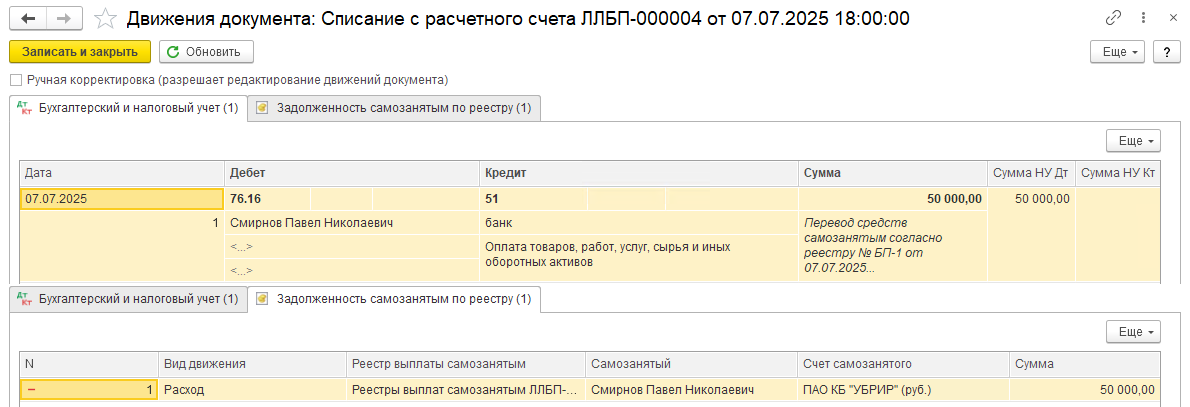Go back with the left arrow button
Screen dimensions: 1190x407
point(29,19)
